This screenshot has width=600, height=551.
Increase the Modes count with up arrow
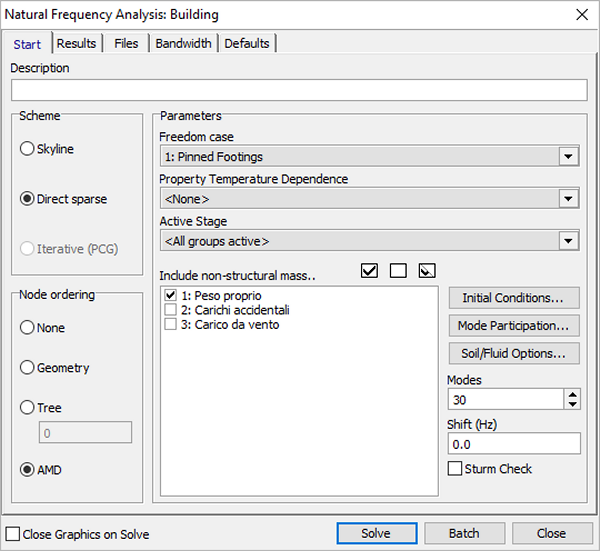(572, 394)
